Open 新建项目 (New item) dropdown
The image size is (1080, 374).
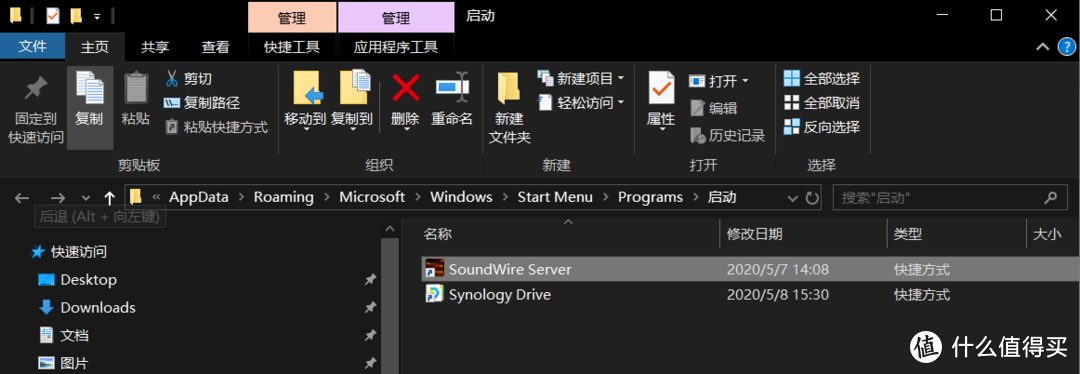[581, 79]
